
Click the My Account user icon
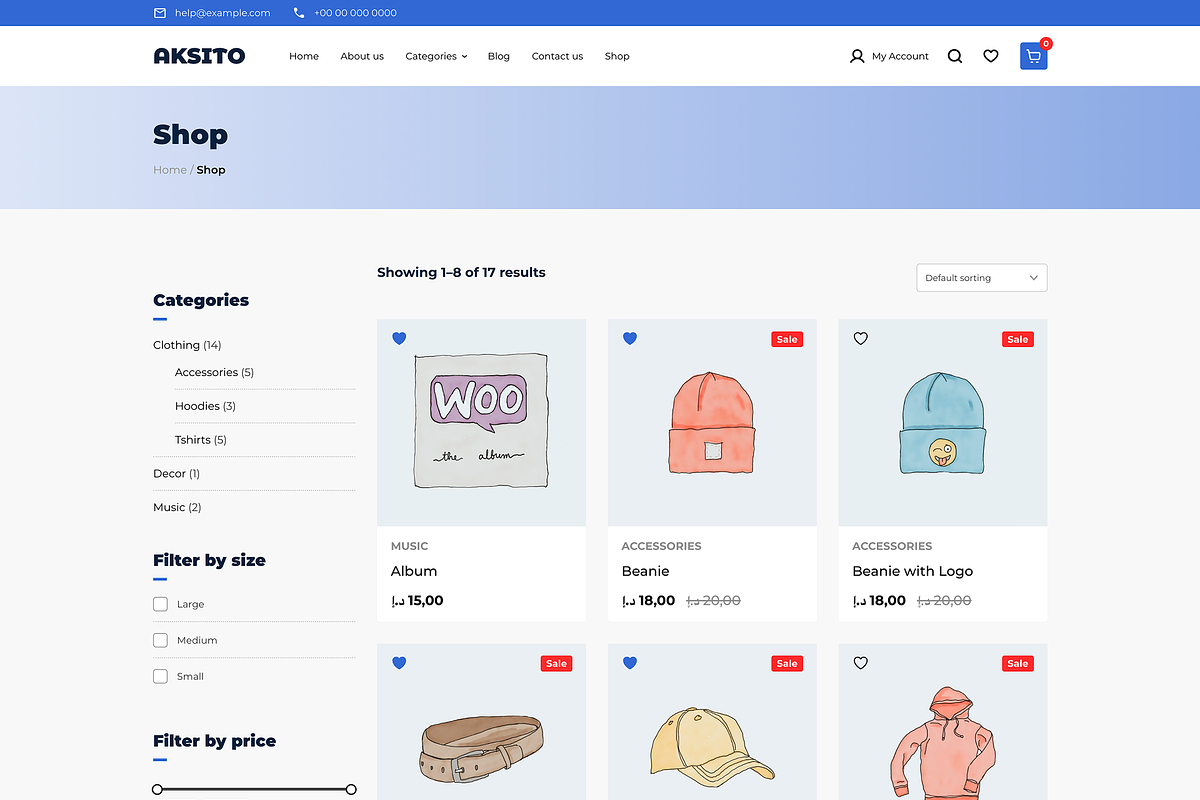pyautogui.click(x=857, y=56)
